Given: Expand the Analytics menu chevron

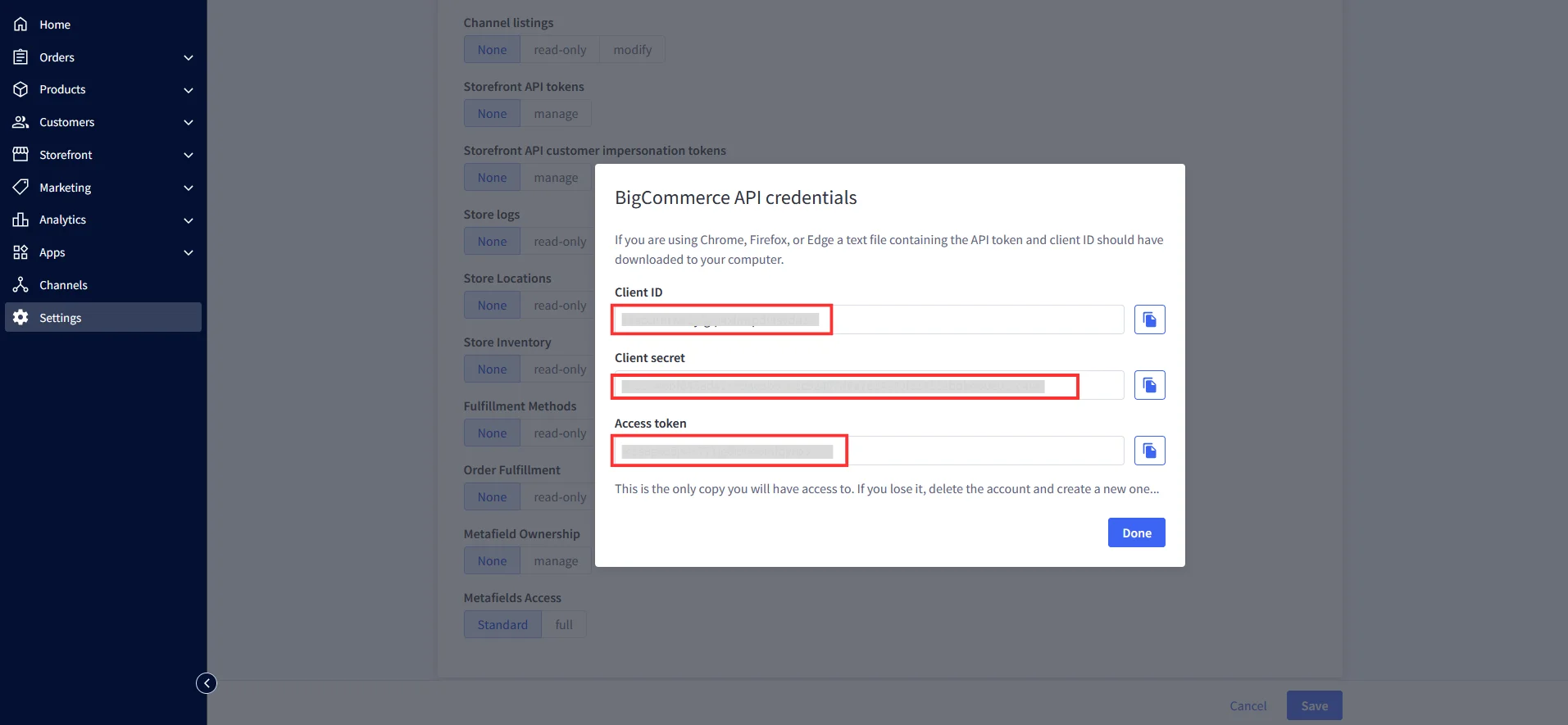Looking at the screenshot, I should pos(189,220).
